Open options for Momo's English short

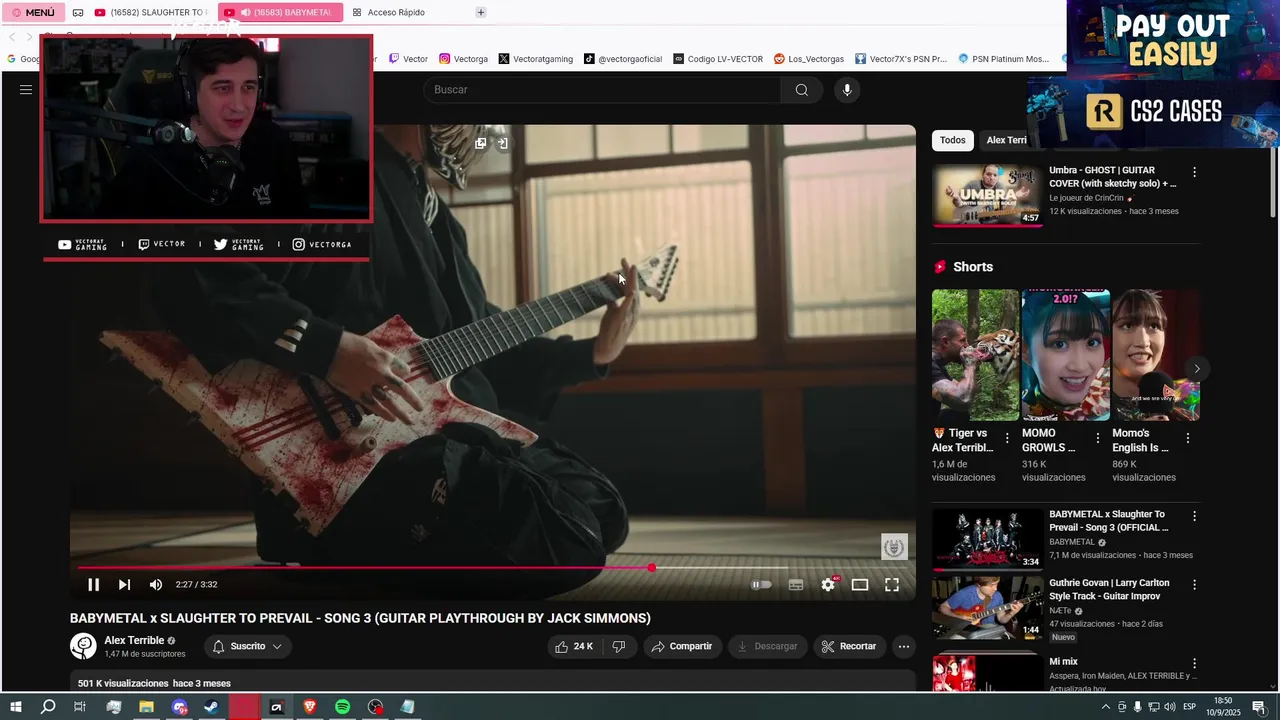1188,438
